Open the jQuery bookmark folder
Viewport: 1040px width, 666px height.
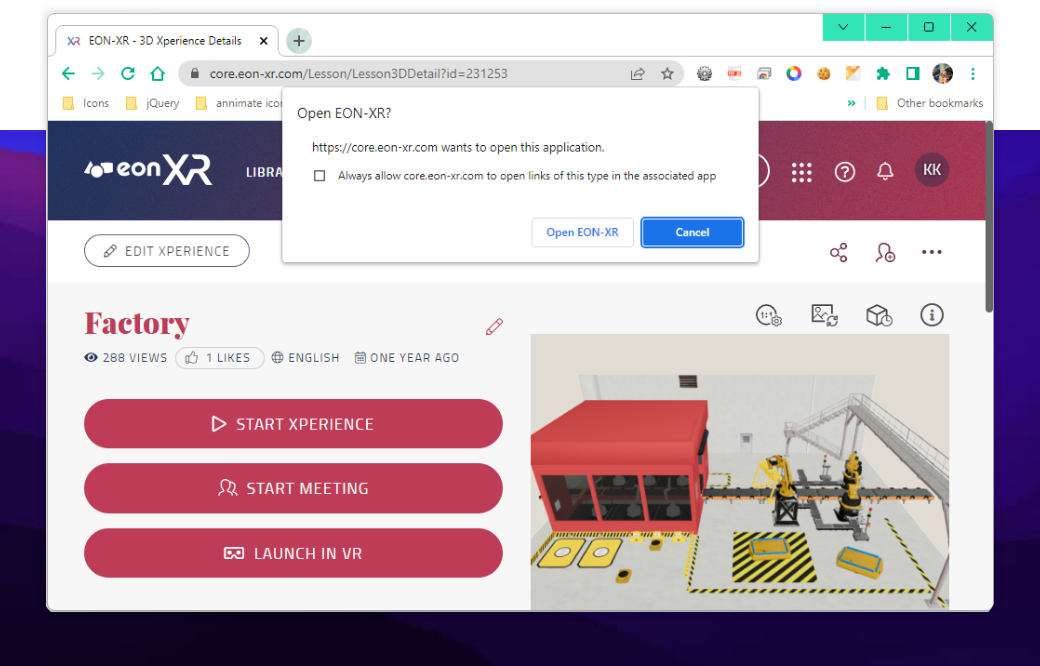click(153, 103)
